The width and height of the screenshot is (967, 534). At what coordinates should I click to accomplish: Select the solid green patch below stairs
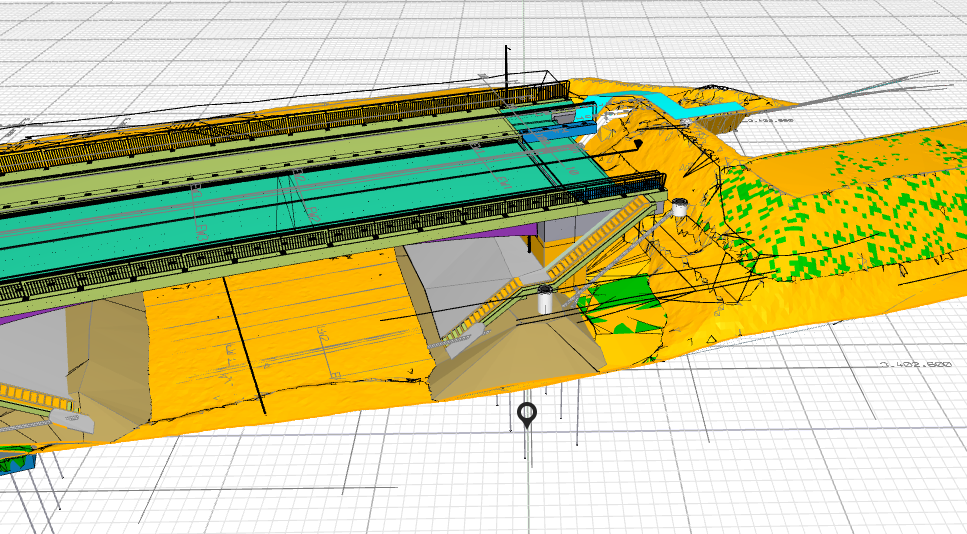pos(623,305)
